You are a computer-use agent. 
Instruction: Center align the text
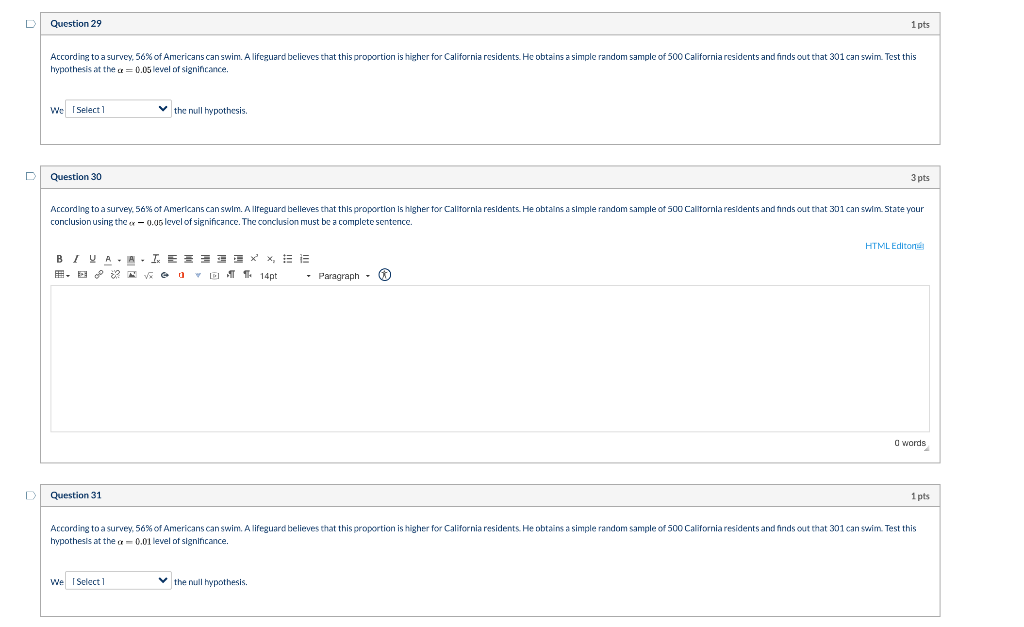(x=189, y=259)
